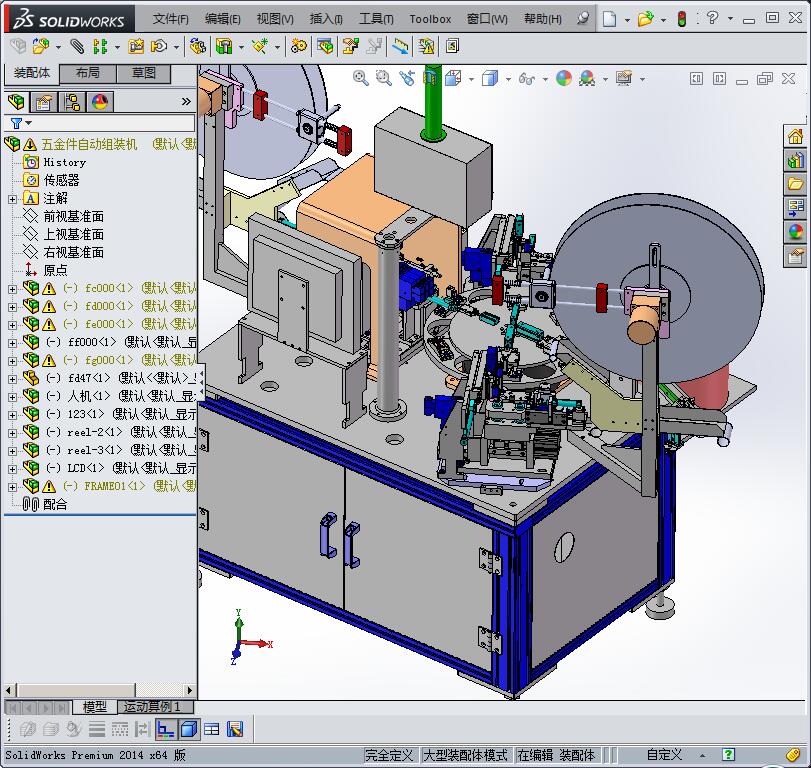811x768 pixels.
Task: Expand the FRAME01<1> component node
Action: 12,487
